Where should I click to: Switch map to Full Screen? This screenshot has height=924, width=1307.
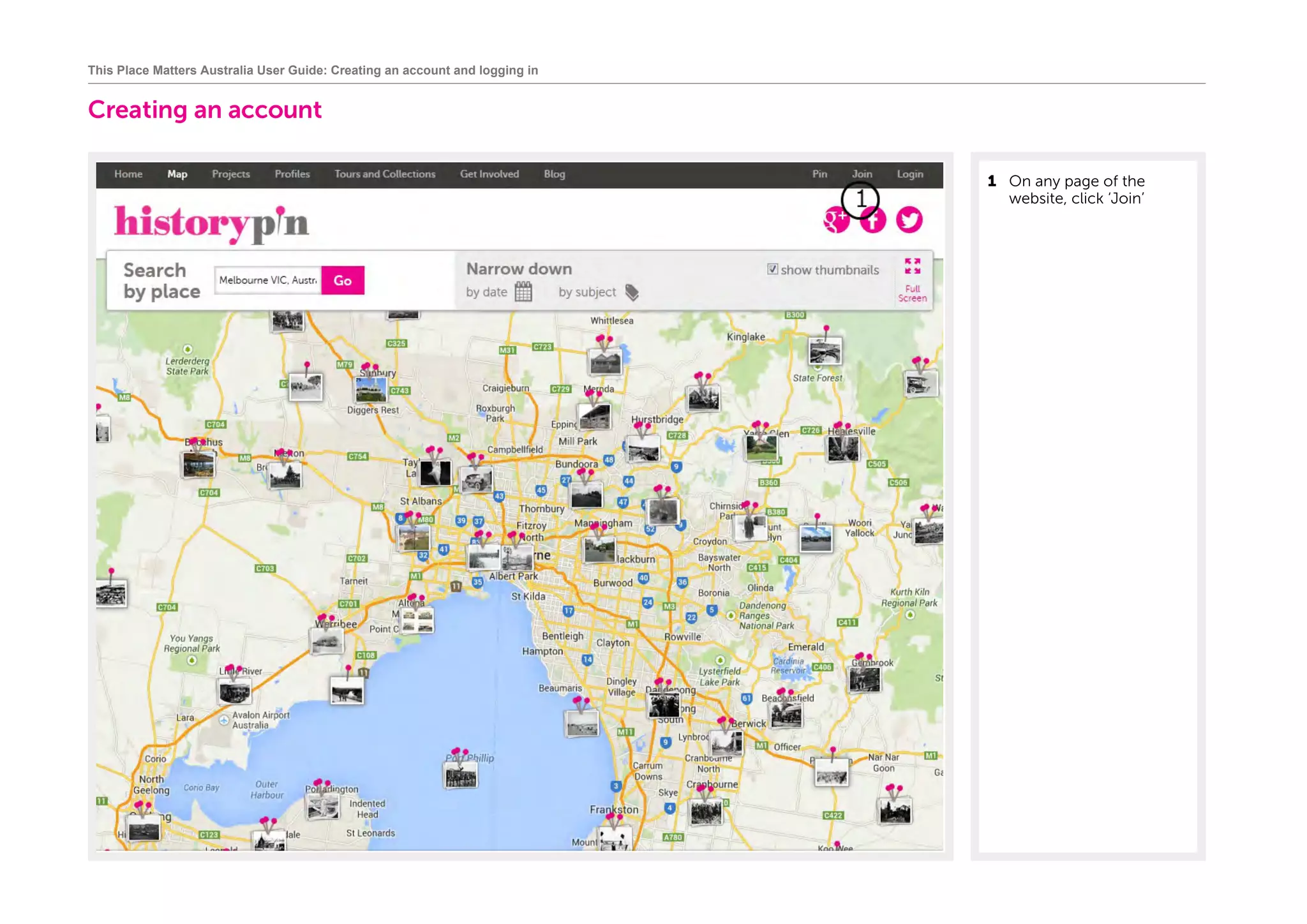point(913,279)
